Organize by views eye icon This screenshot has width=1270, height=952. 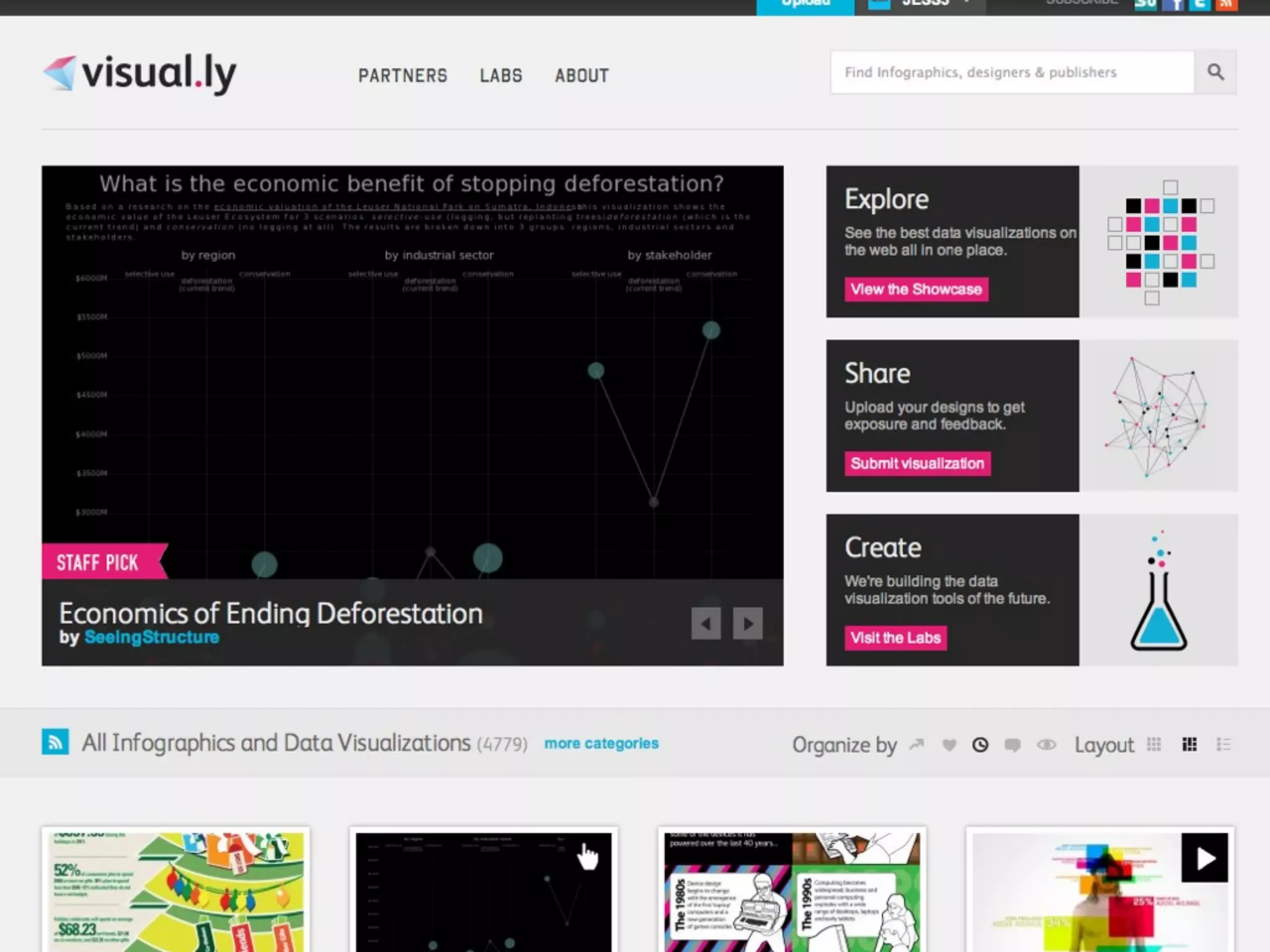click(1046, 744)
